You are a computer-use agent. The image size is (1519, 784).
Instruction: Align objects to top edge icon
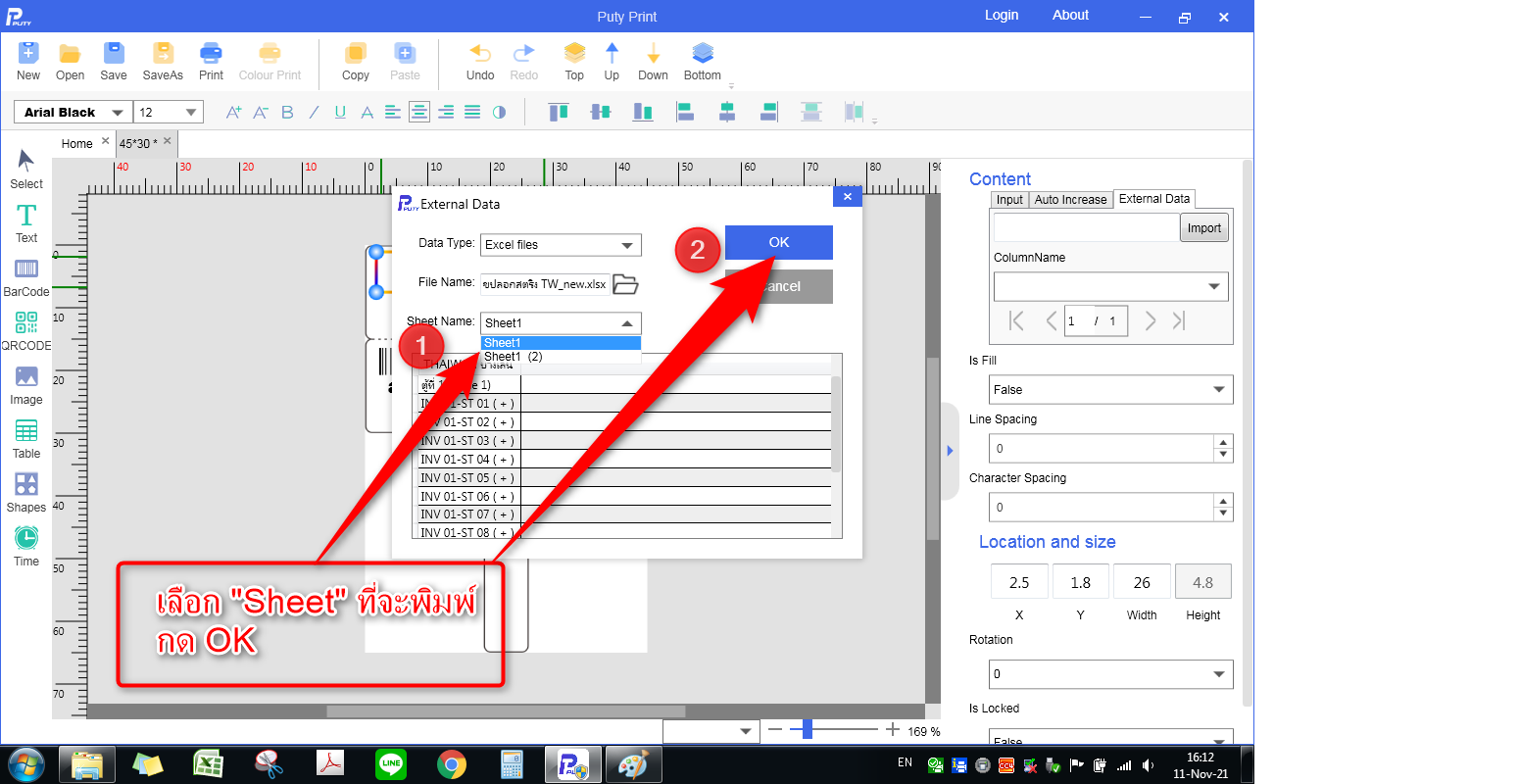click(x=559, y=112)
